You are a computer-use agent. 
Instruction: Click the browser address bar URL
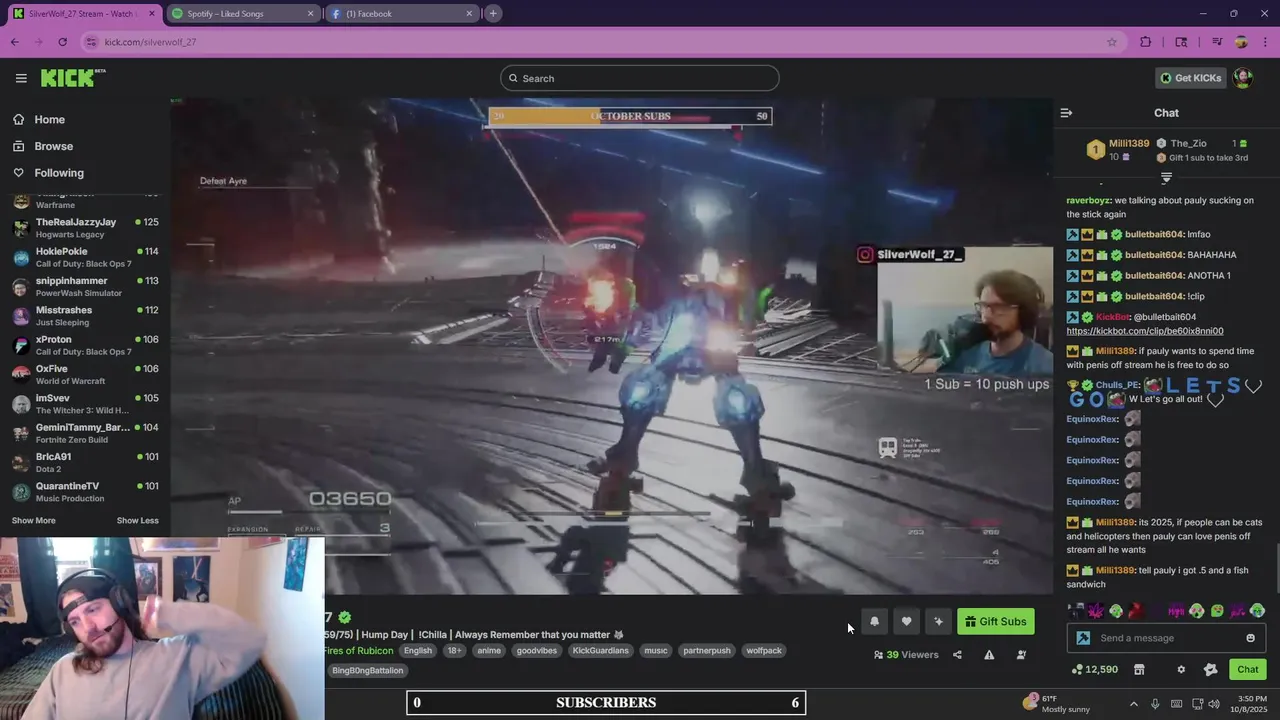pos(150,42)
